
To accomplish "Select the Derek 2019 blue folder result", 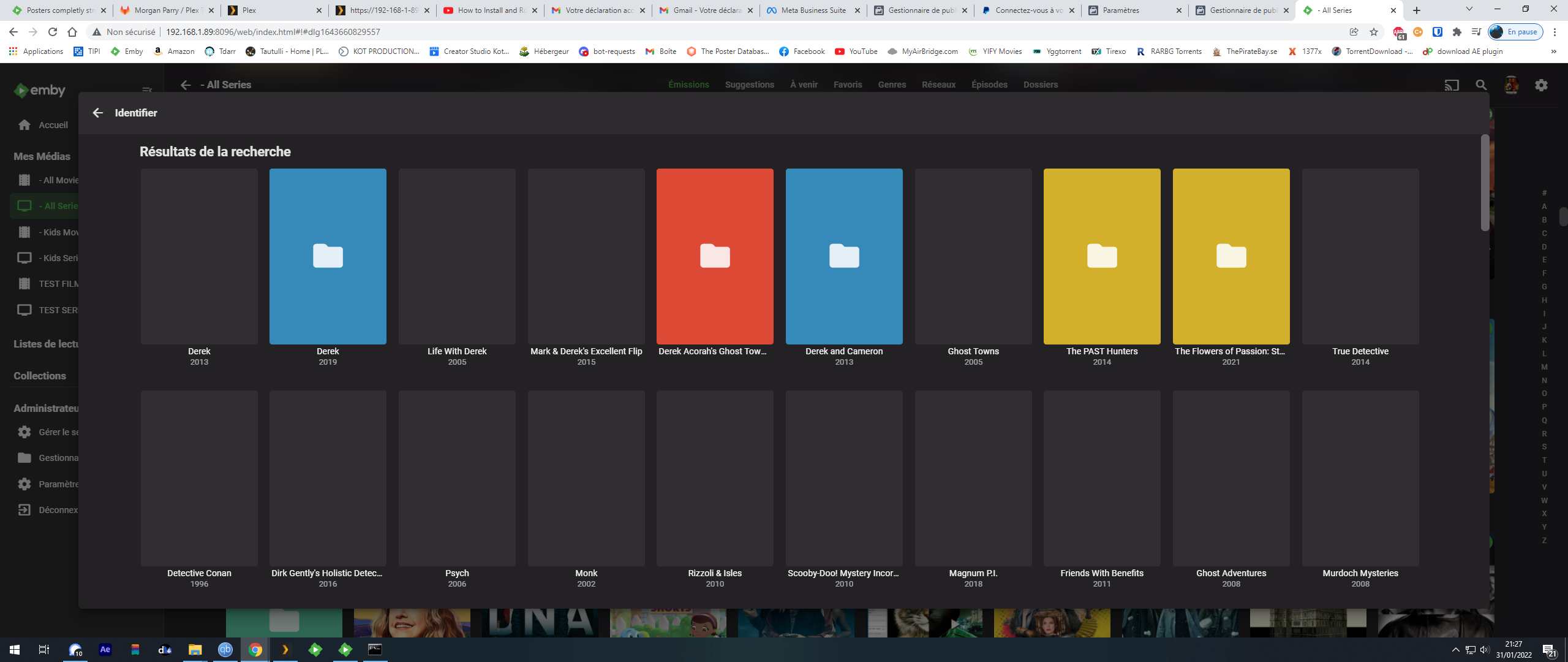I will point(328,256).
